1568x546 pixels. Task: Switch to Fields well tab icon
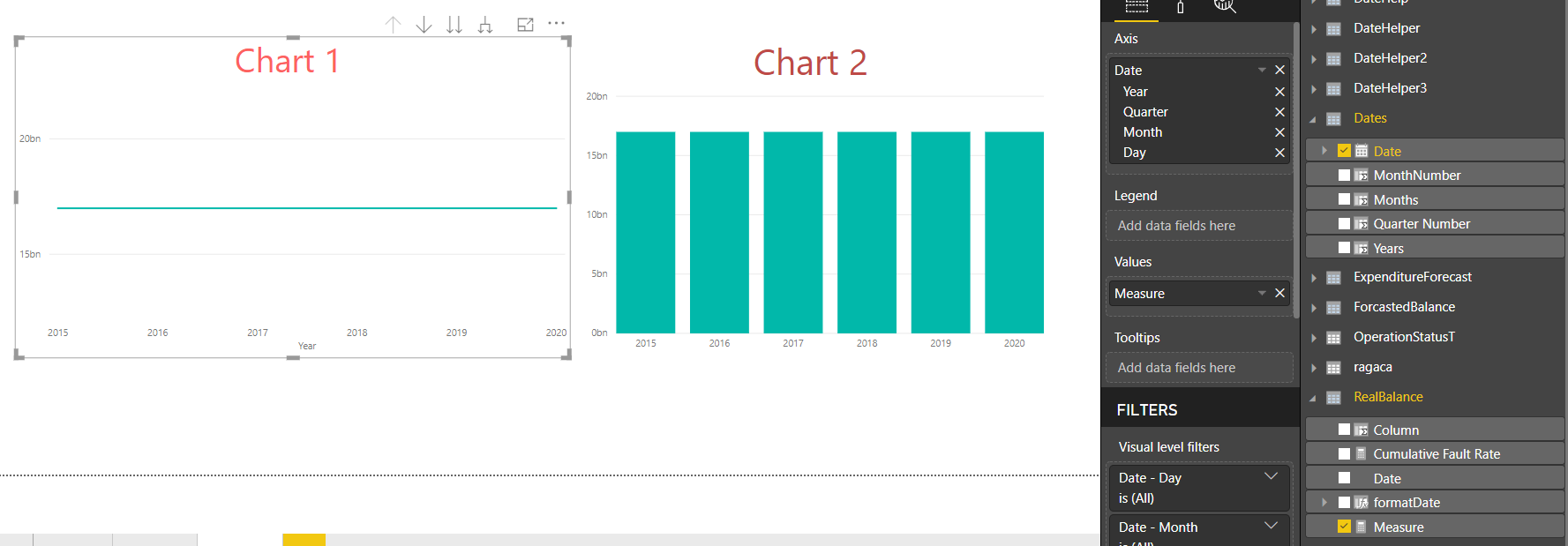tap(1137, 7)
